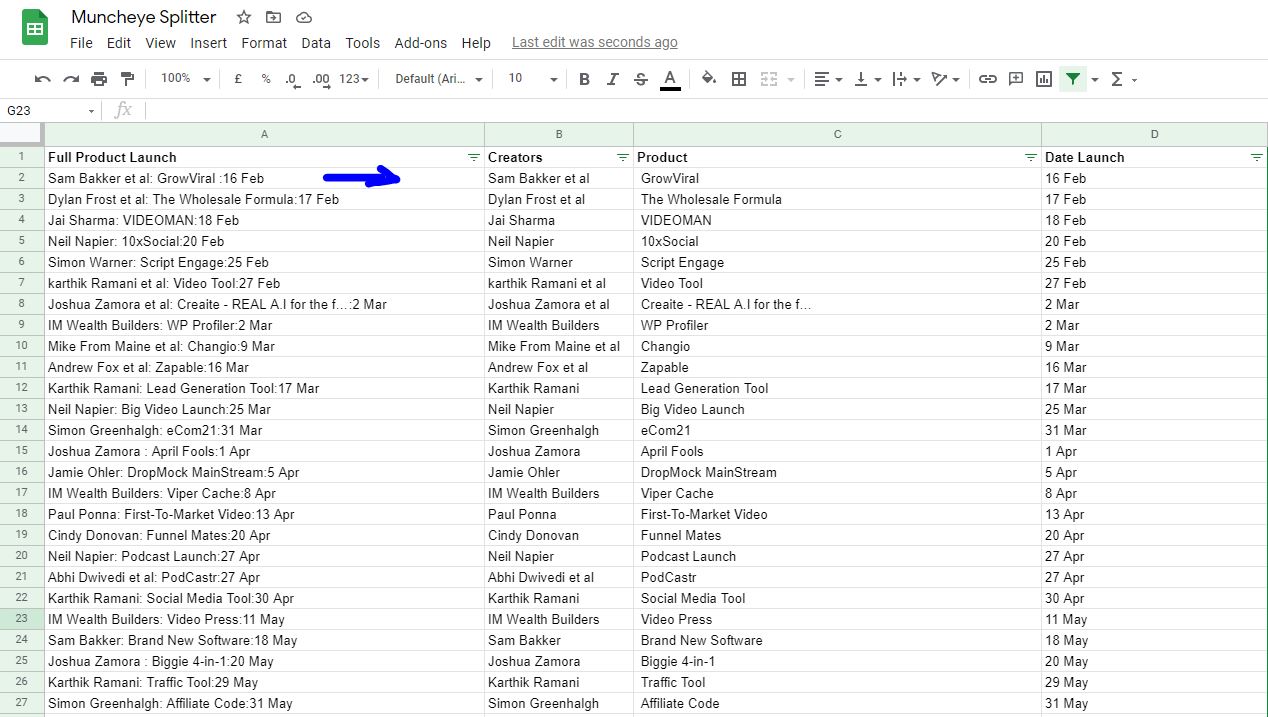Format as percent icon

[x=266, y=79]
